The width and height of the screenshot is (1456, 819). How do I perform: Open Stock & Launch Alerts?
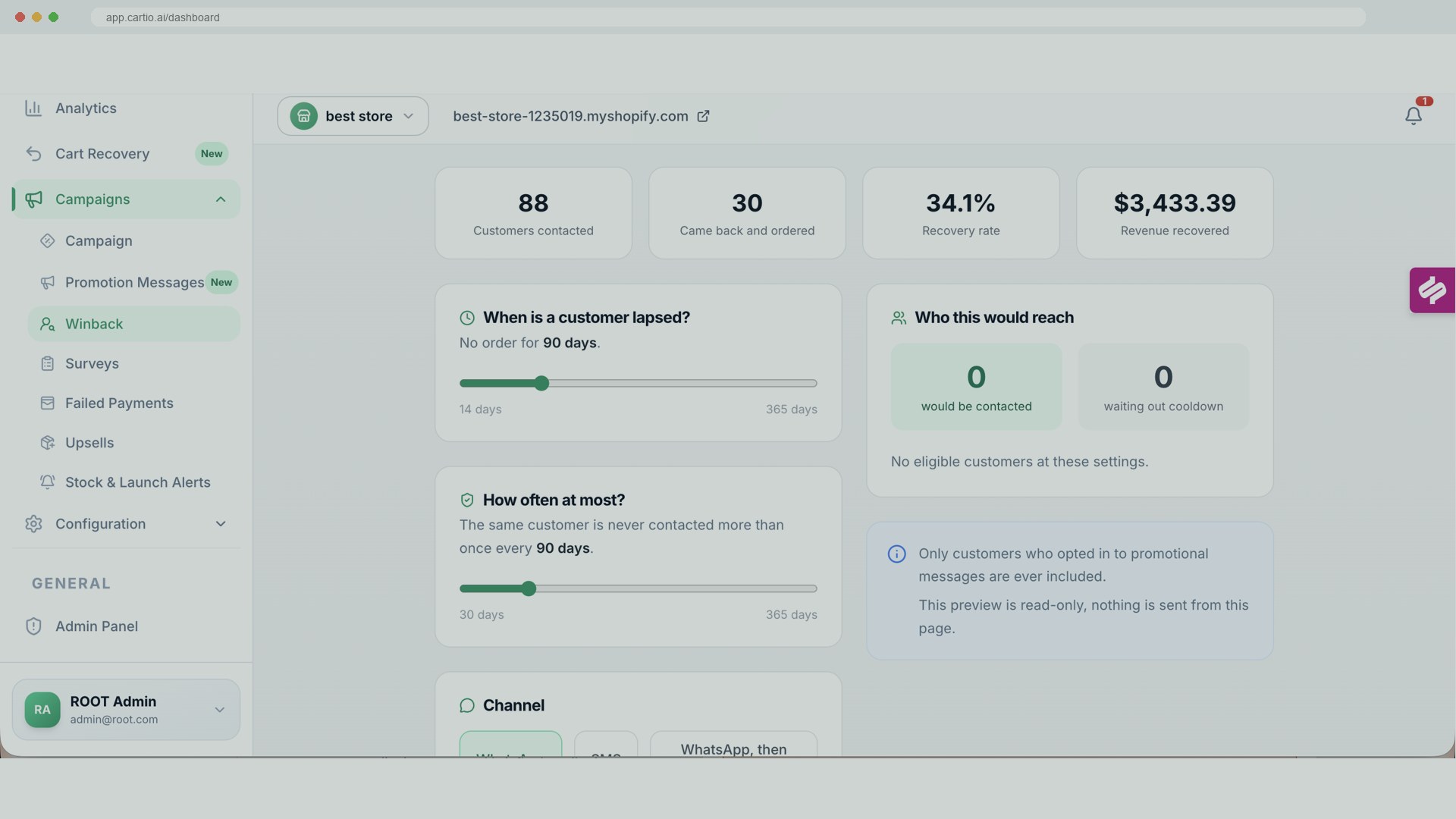point(133,482)
